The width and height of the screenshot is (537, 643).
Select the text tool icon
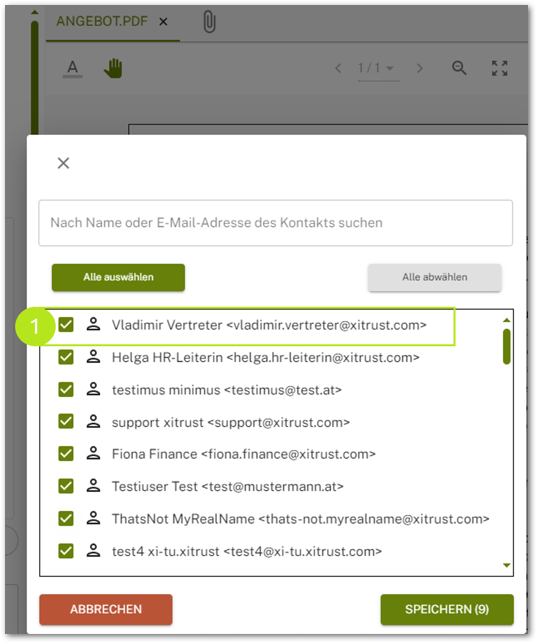[73, 68]
